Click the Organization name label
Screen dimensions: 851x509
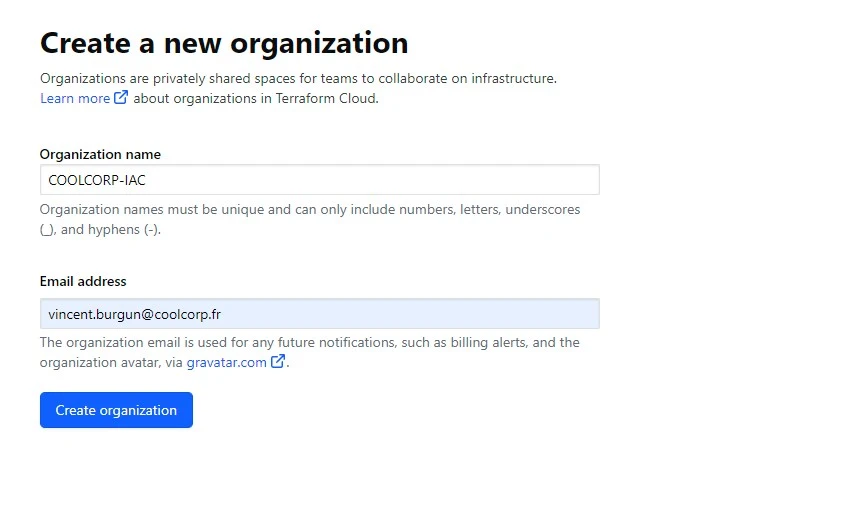[x=100, y=154]
